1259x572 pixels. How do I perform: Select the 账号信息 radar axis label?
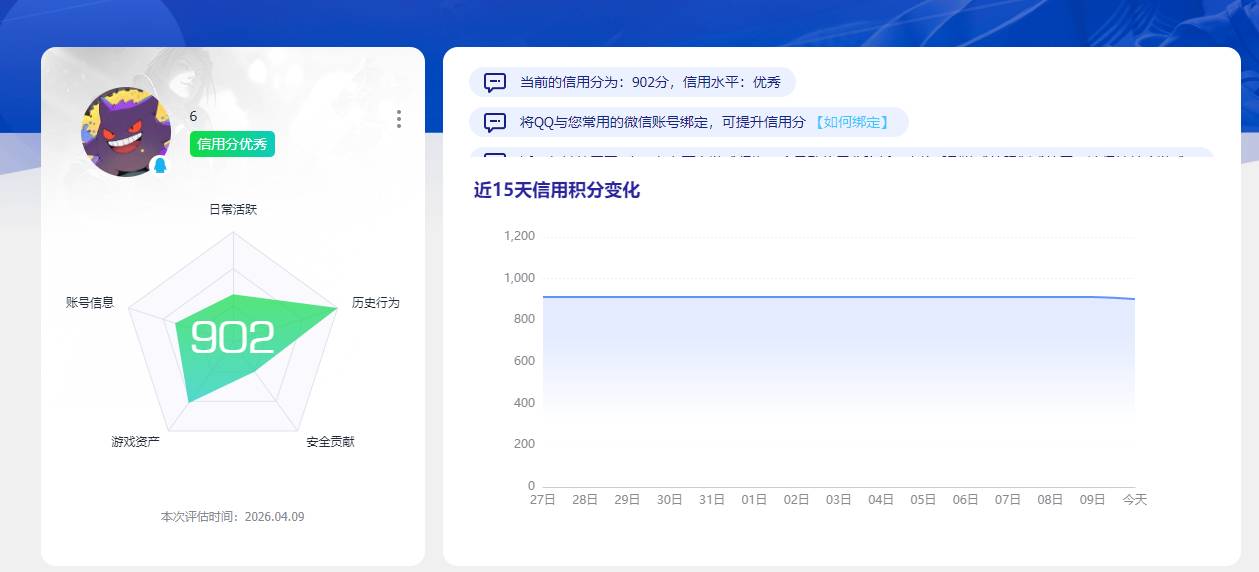(x=90, y=302)
